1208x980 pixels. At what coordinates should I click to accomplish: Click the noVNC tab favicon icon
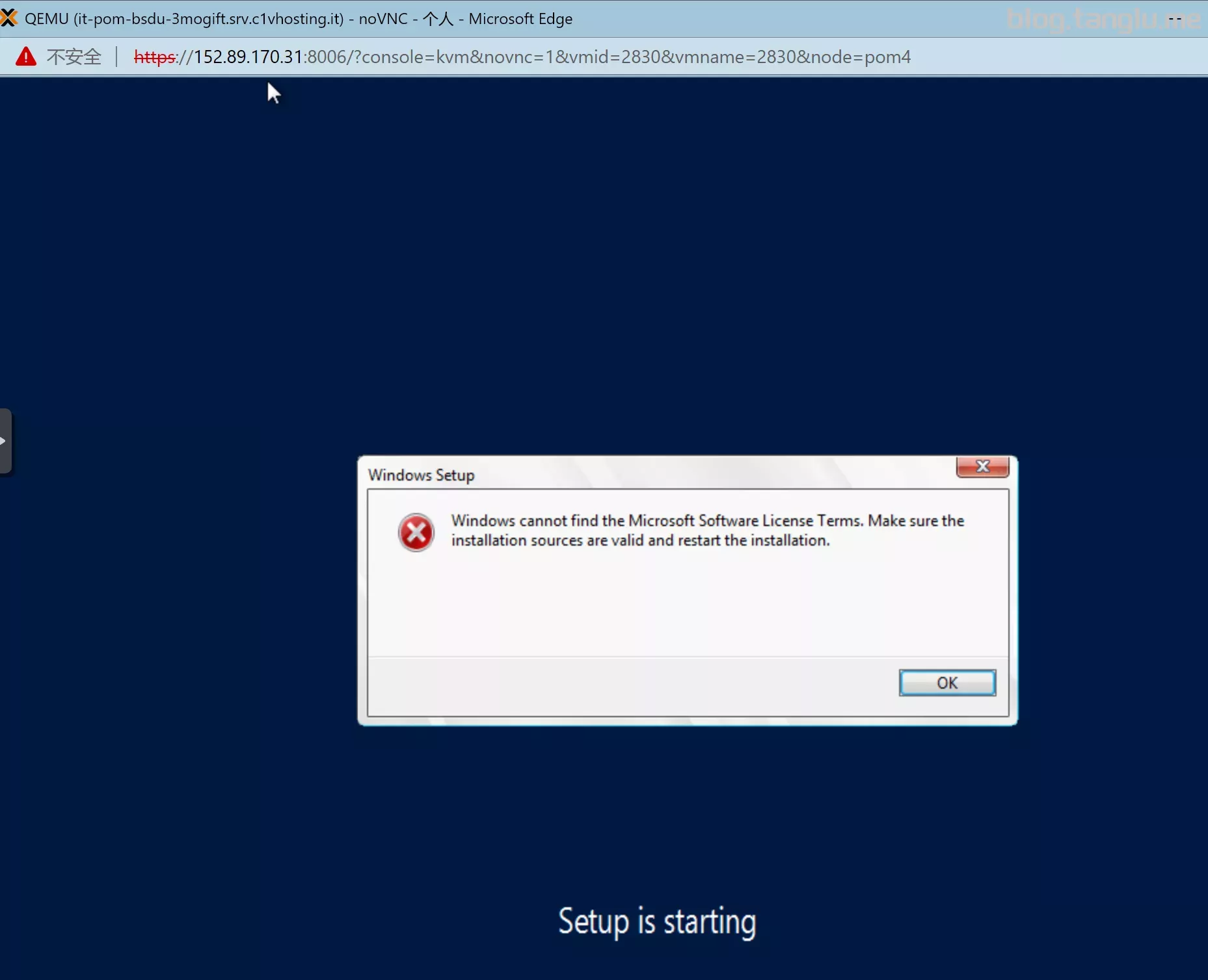point(8,18)
